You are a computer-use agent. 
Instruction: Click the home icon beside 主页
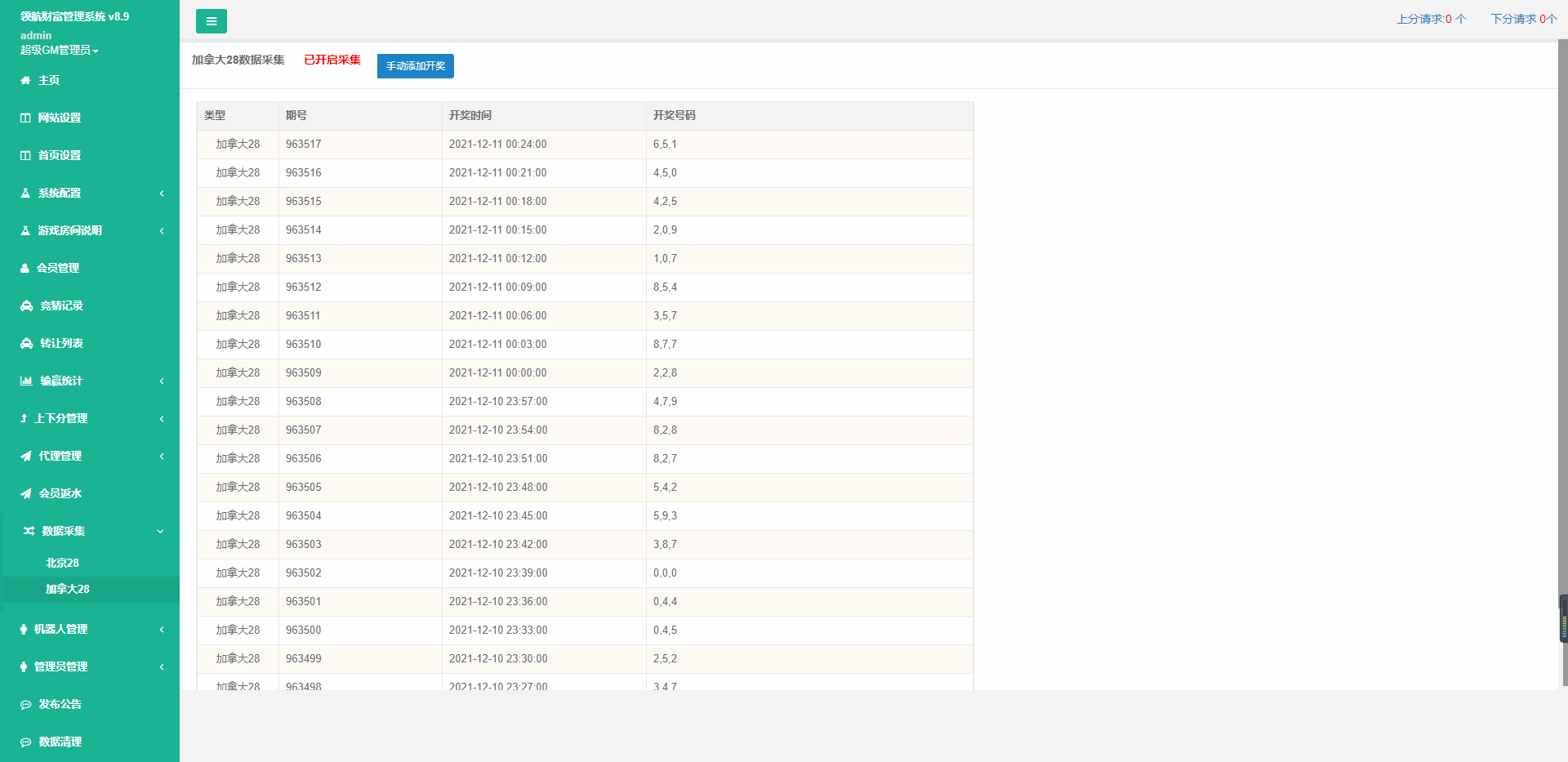[x=25, y=80]
